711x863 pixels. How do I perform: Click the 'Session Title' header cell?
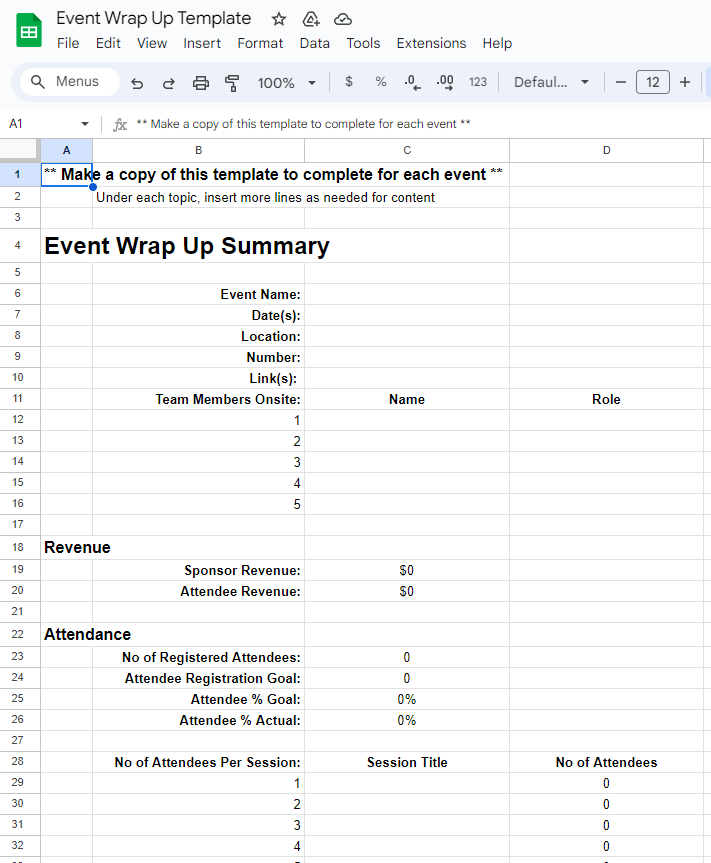(407, 762)
